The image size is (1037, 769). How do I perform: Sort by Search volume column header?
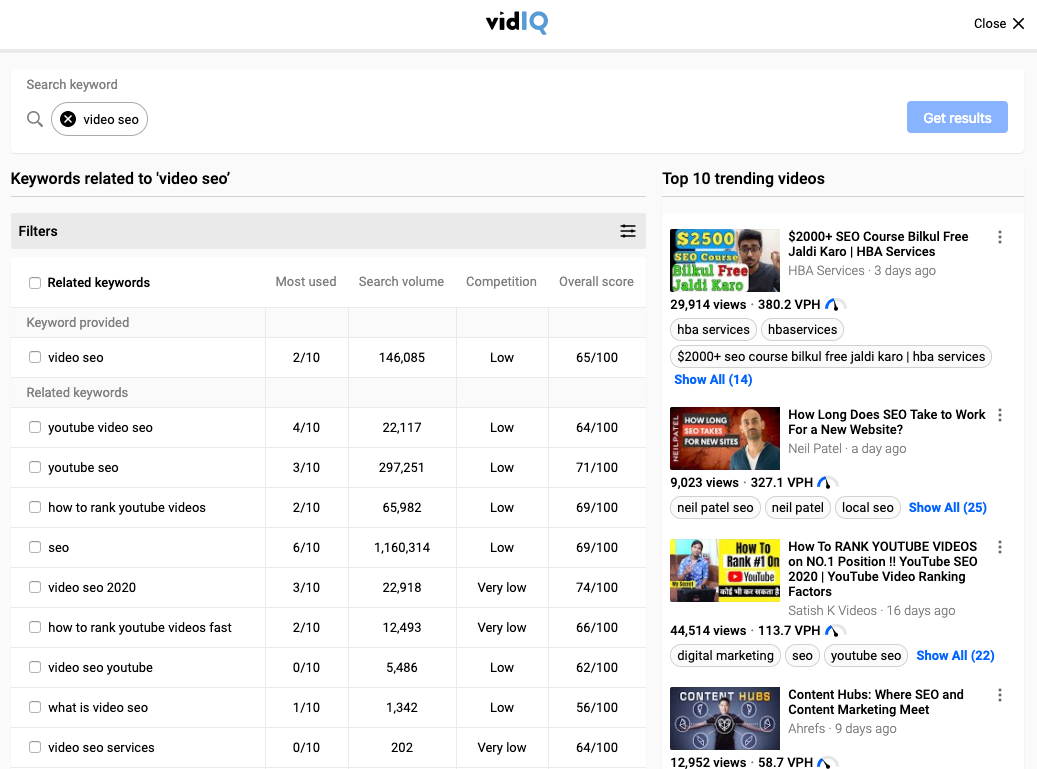(401, 282)
